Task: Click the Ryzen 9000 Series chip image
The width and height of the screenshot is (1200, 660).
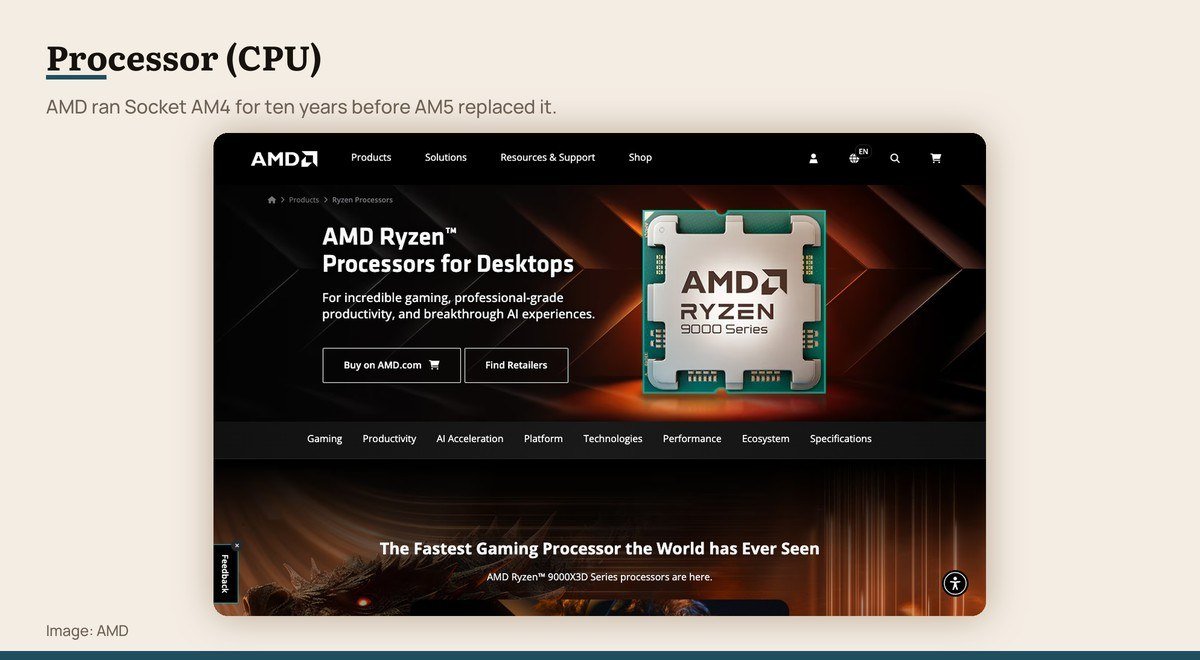Action: pyautogui.click(x=734, y=302)
